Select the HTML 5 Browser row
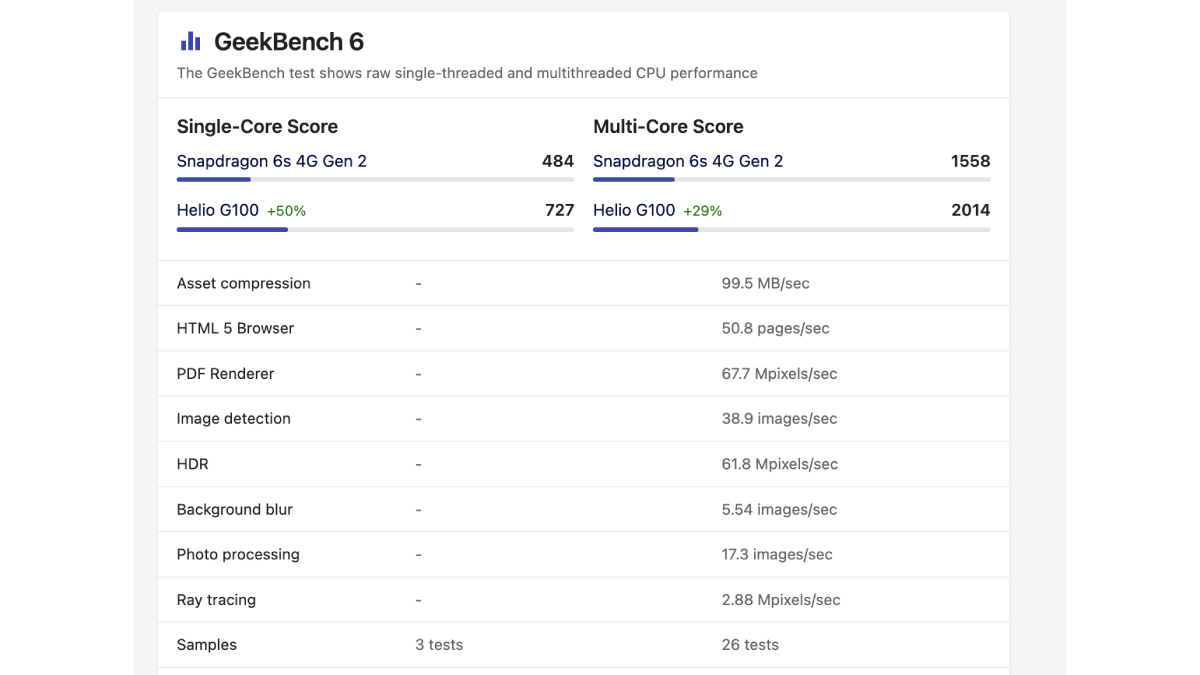This screenshot has height=675, width=1200. click(x=583, y=328)
